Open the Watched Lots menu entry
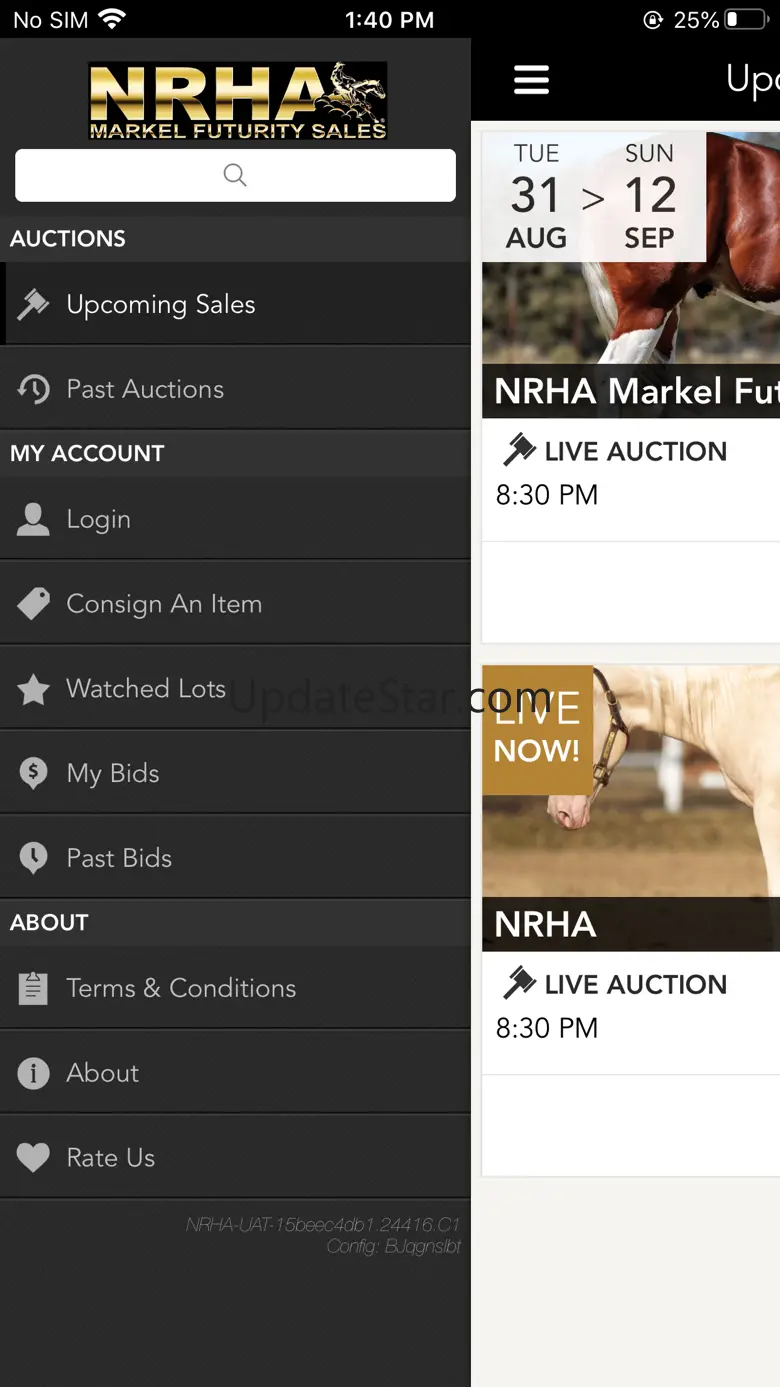This screenshot has height=1387, width=780. (146, 689)
